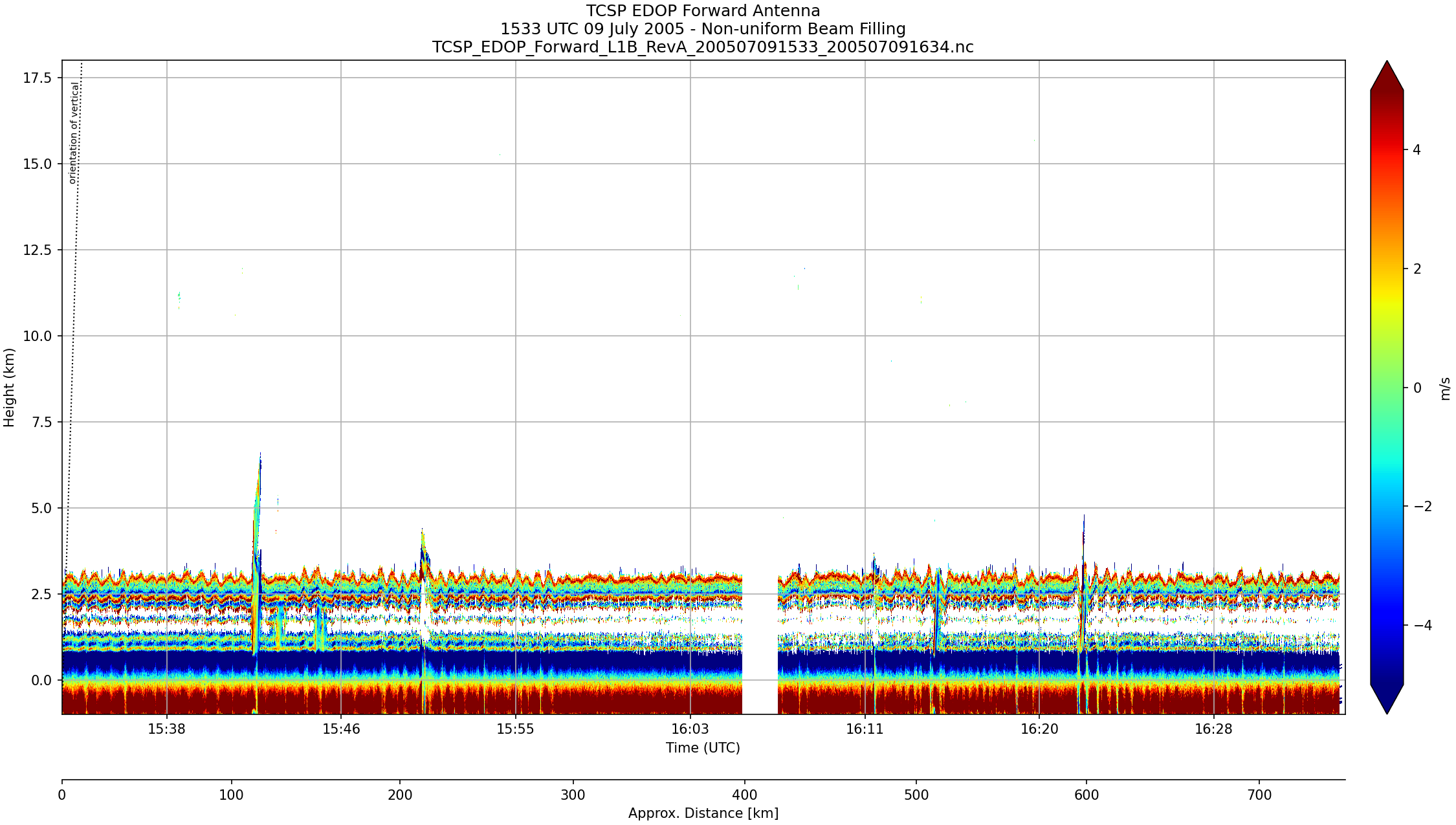Click the green zero region of the colorbar
Image resolution: width=1456 pixels, height=825 pixels.
point(1387,388)
